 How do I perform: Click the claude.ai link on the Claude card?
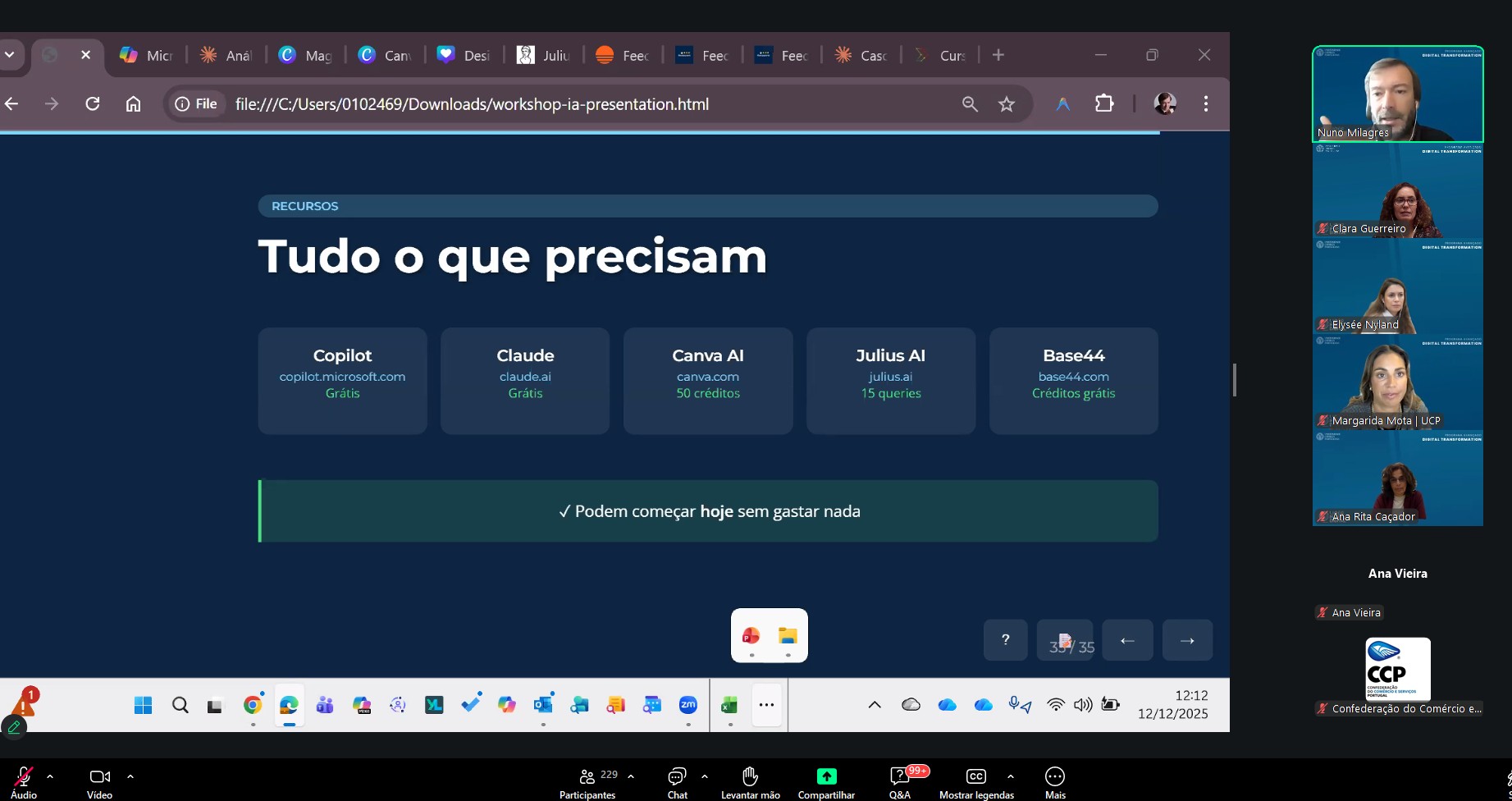525,377
